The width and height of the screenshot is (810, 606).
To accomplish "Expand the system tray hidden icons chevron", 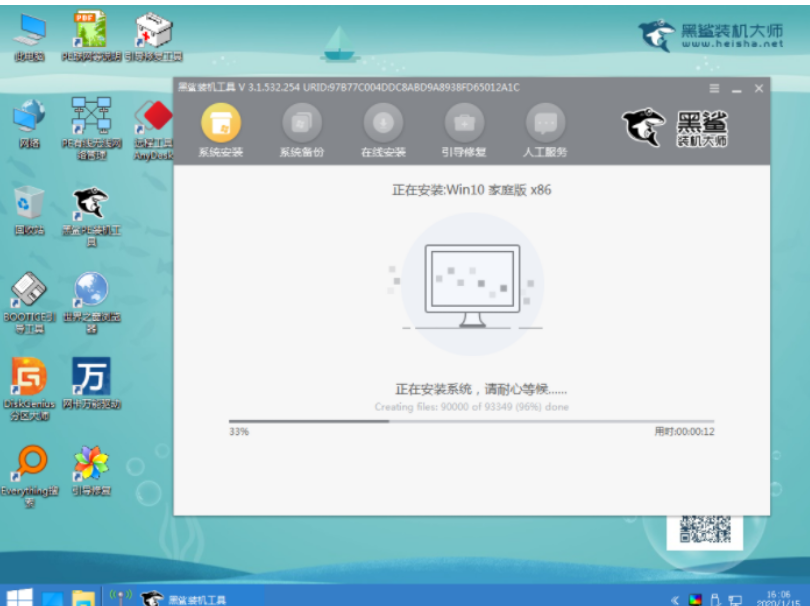I will tap(674, 600).
